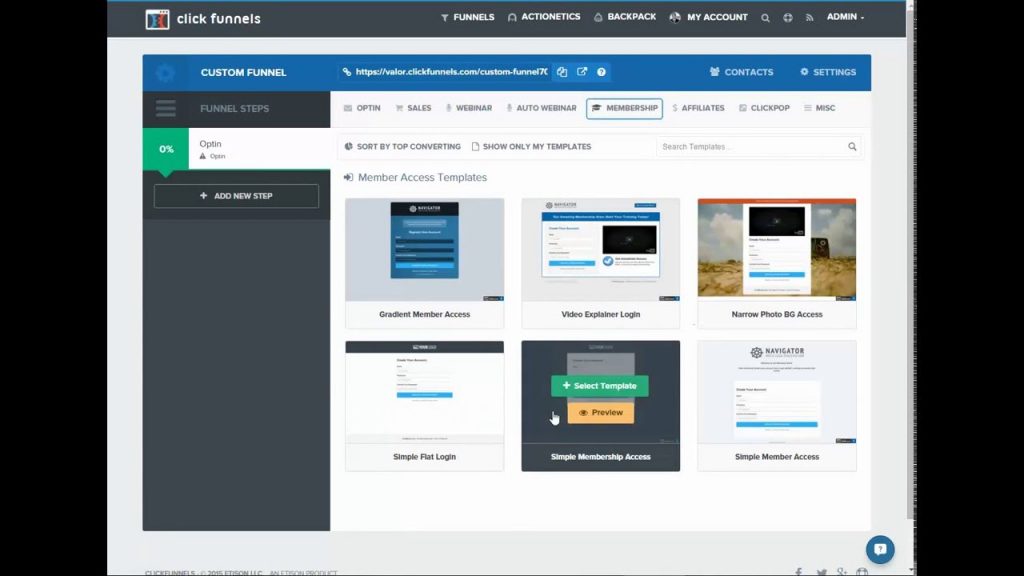Expand the Admin dropdown menu
Viewport: 1024px width, 576px height.
pos(845,17)
